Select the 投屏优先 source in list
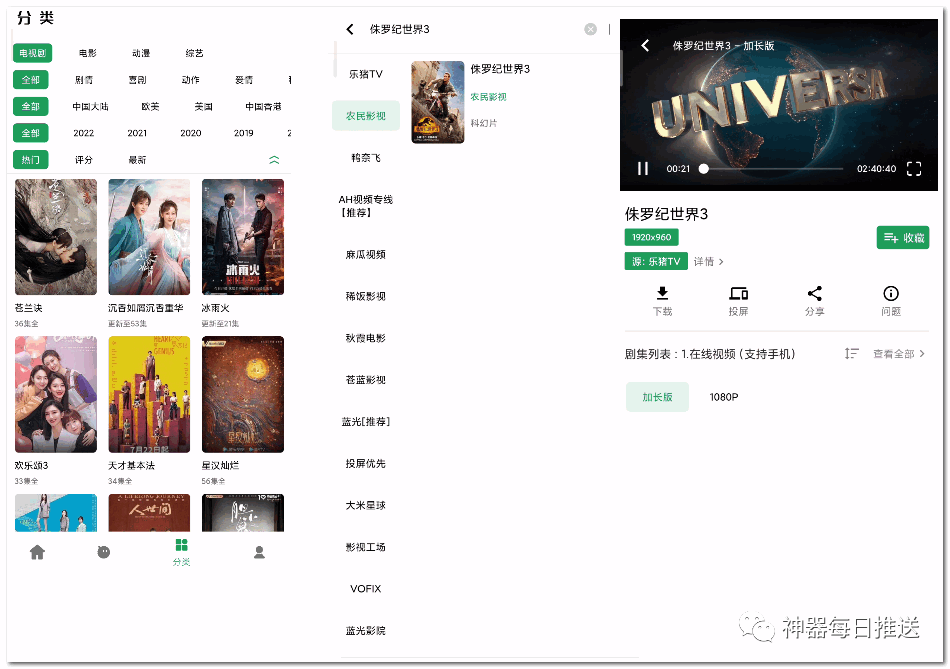 [366, 464]
